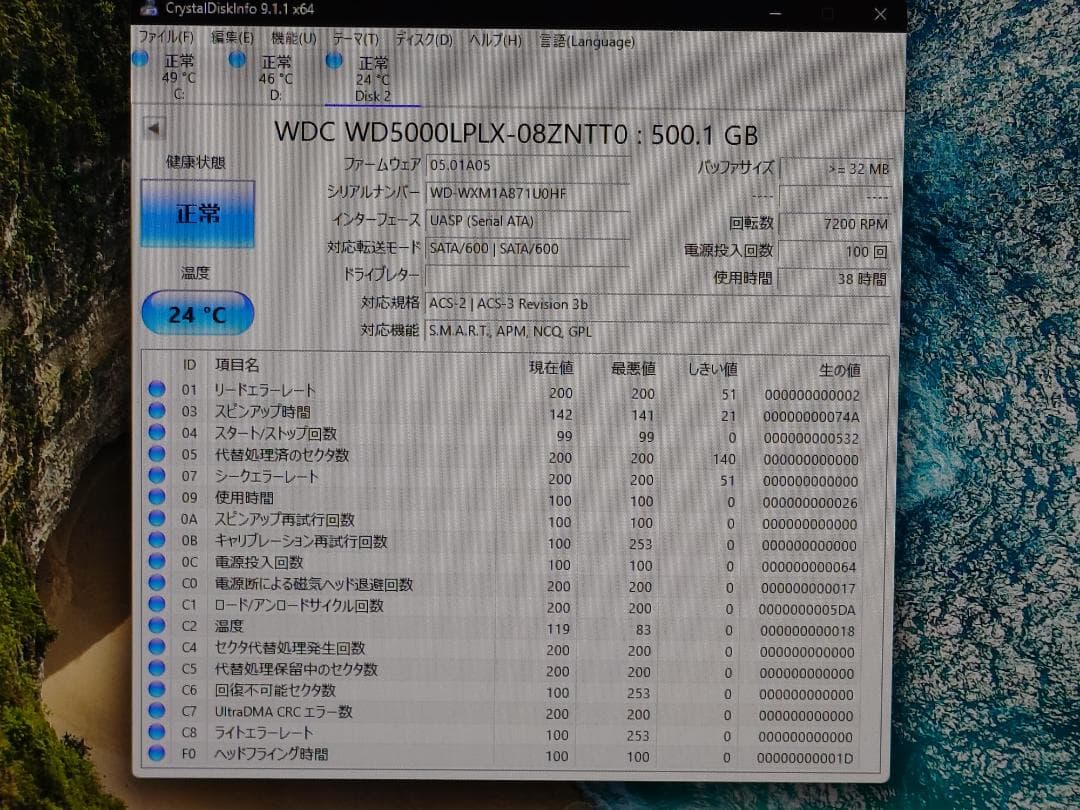Click the 生の値 column header

point(840,371)
